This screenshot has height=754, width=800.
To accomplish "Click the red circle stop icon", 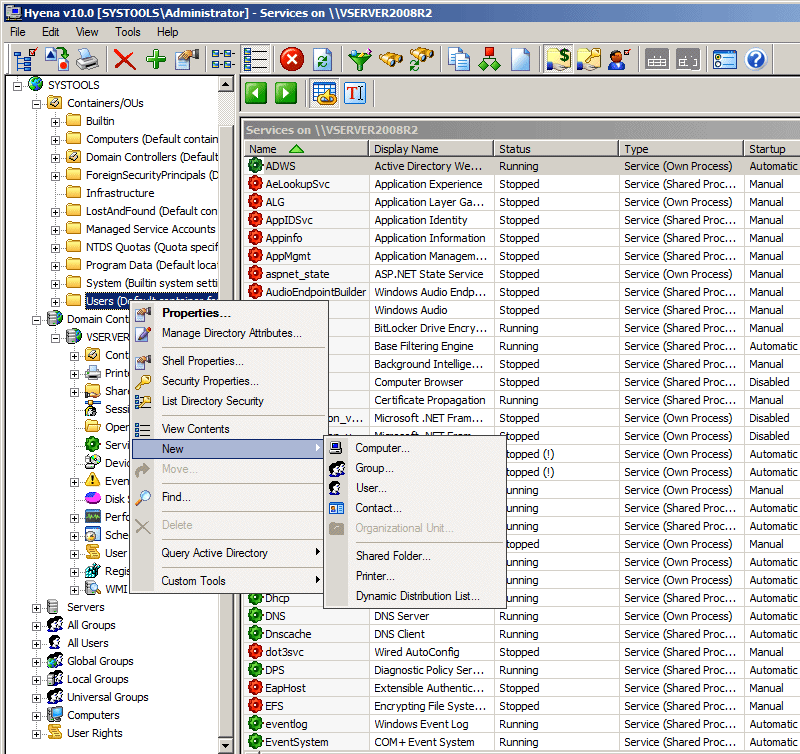I will pos(291,59).
